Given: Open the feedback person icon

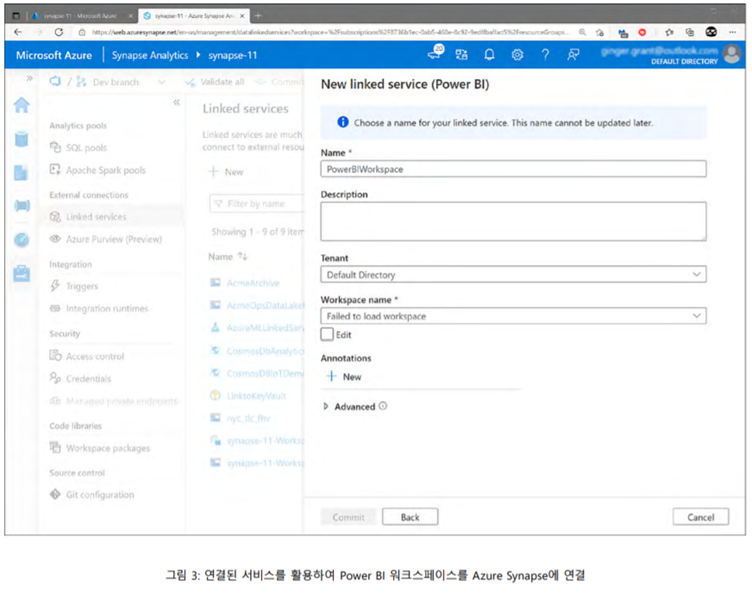Looking at the screenshot, I should pyautogui.click(x=573, y=55).
